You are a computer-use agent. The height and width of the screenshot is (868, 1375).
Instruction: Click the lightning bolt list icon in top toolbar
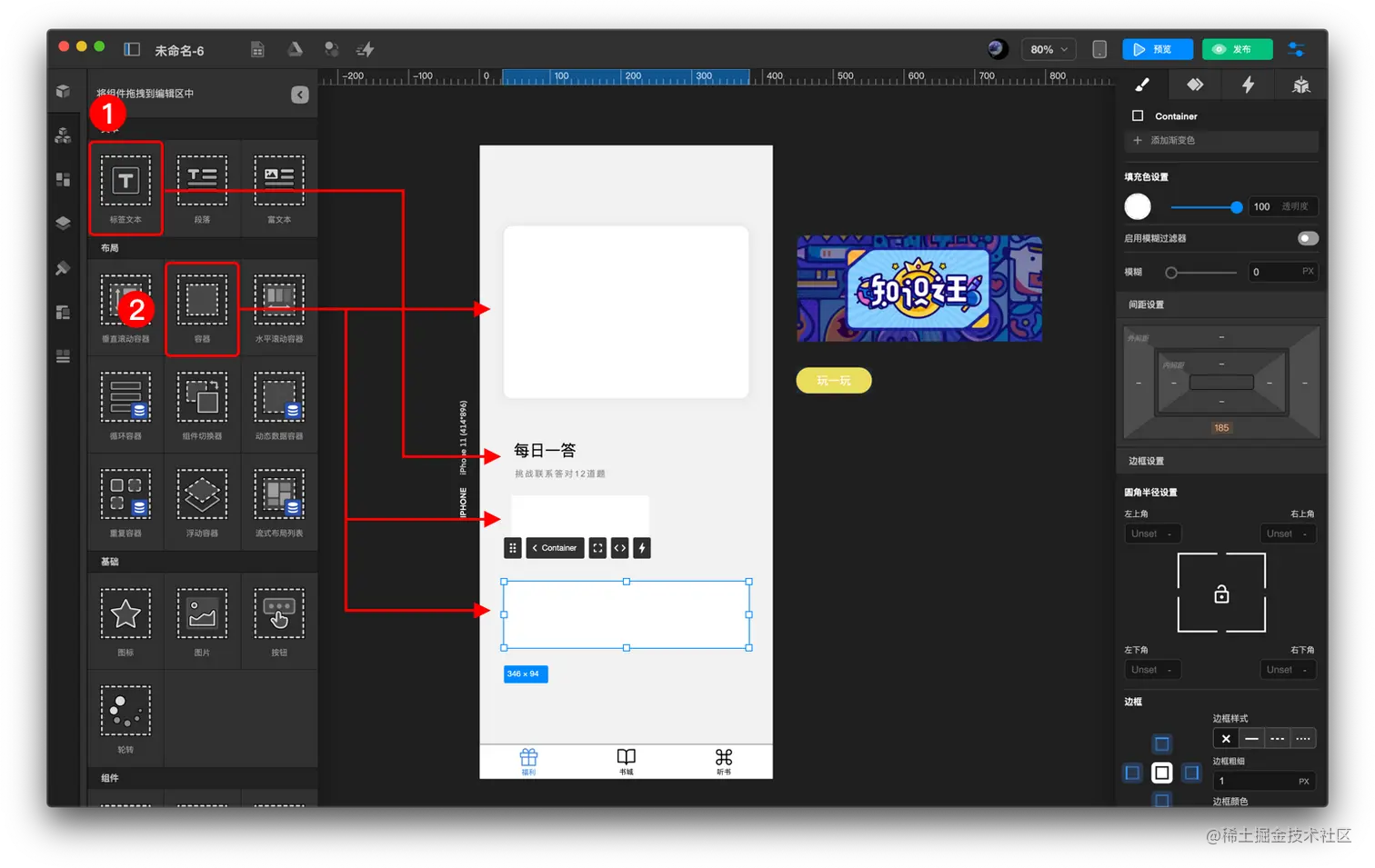point(365,50)
